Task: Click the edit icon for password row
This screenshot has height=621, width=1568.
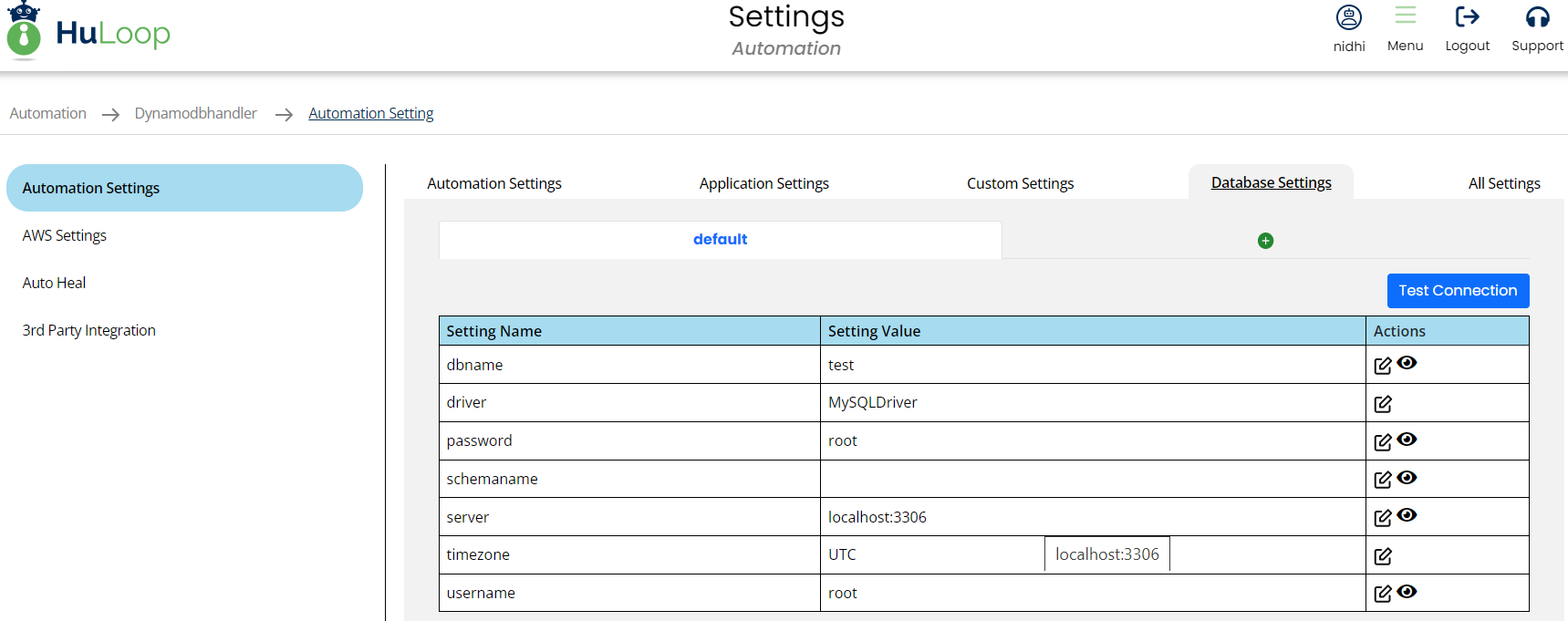Action: [1382, 442]
